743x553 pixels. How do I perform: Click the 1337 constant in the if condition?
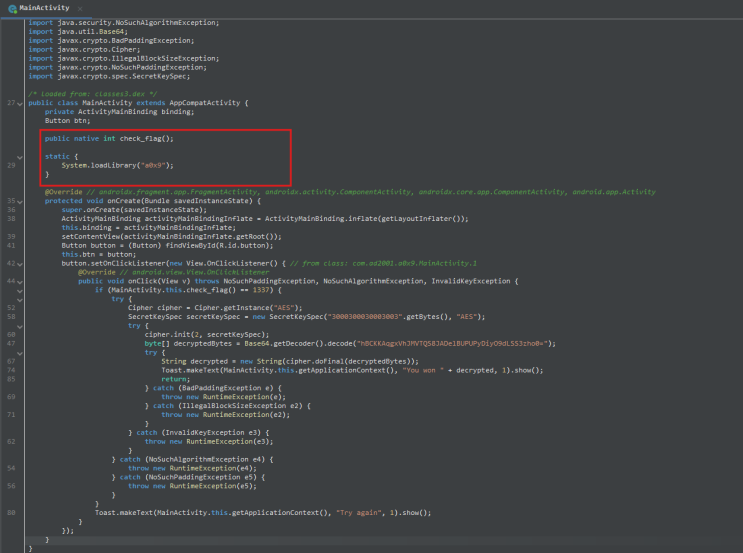(261, 290)
